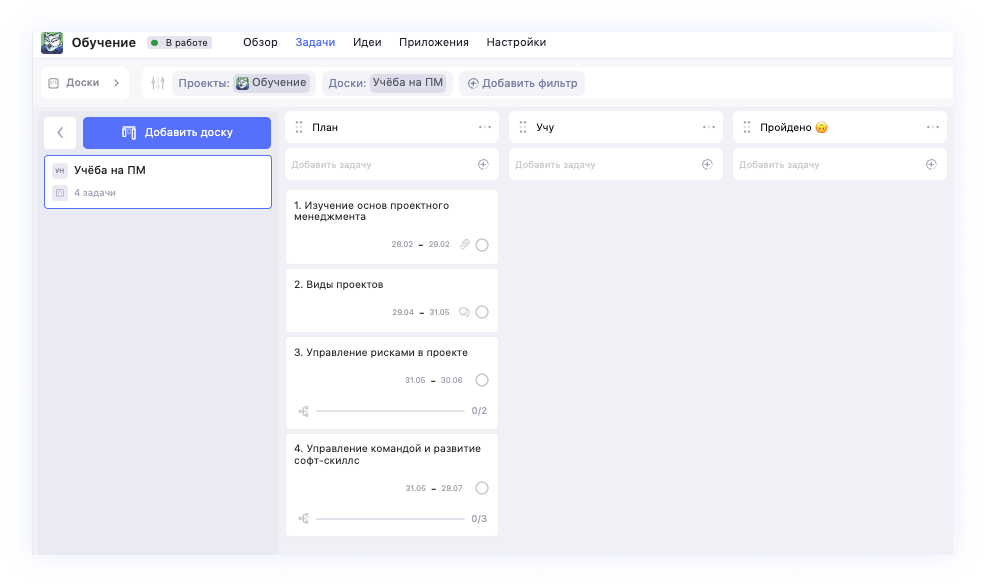Screen dimensions: 985x587
Task: Click the drag handle of 'План' column
Action: [299, 127]
